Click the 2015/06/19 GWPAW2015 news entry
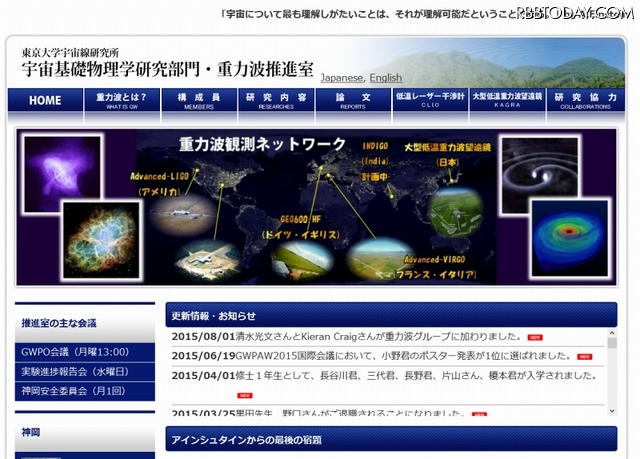640x459 pixels. 371,356
